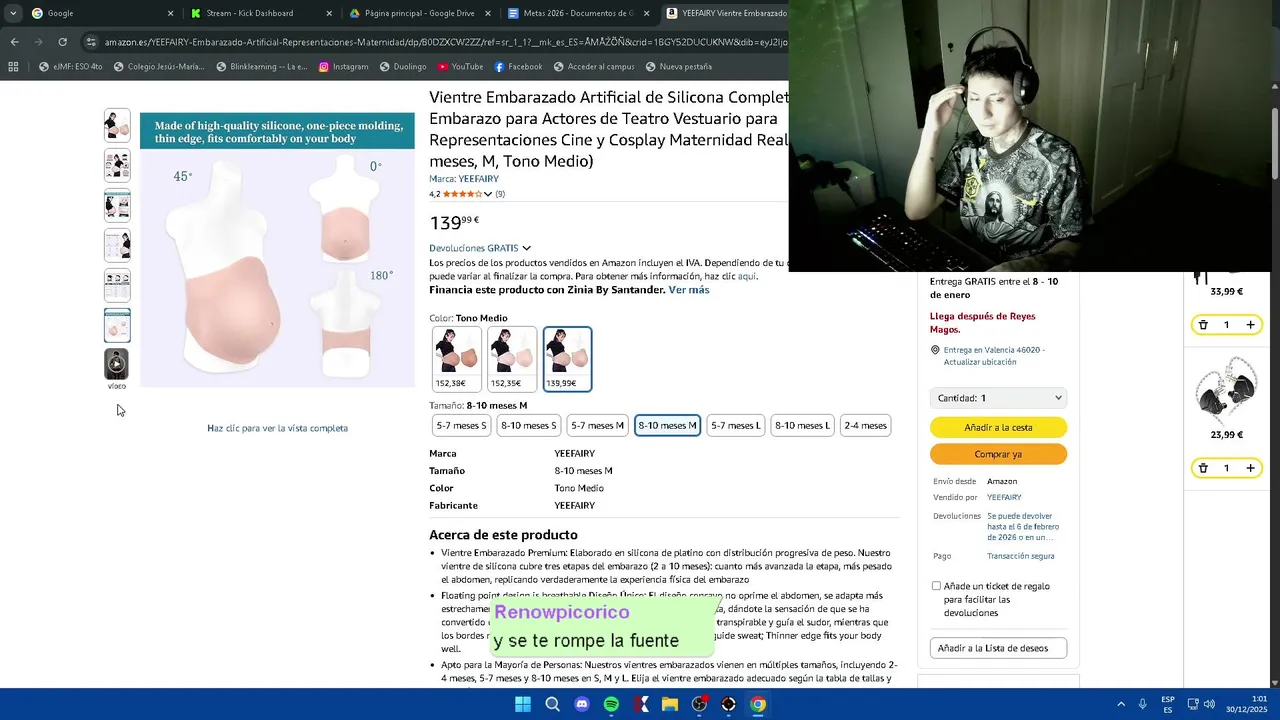Open the eJMF: ESO 4to bookmark
Screen dimensions: 1280x720
pyautogui.click(x=70, y=67)
